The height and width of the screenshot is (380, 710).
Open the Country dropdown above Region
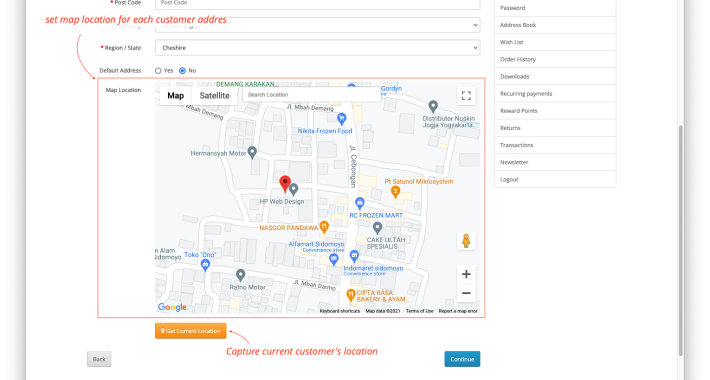pyautogui.click(x=317, y=25)
